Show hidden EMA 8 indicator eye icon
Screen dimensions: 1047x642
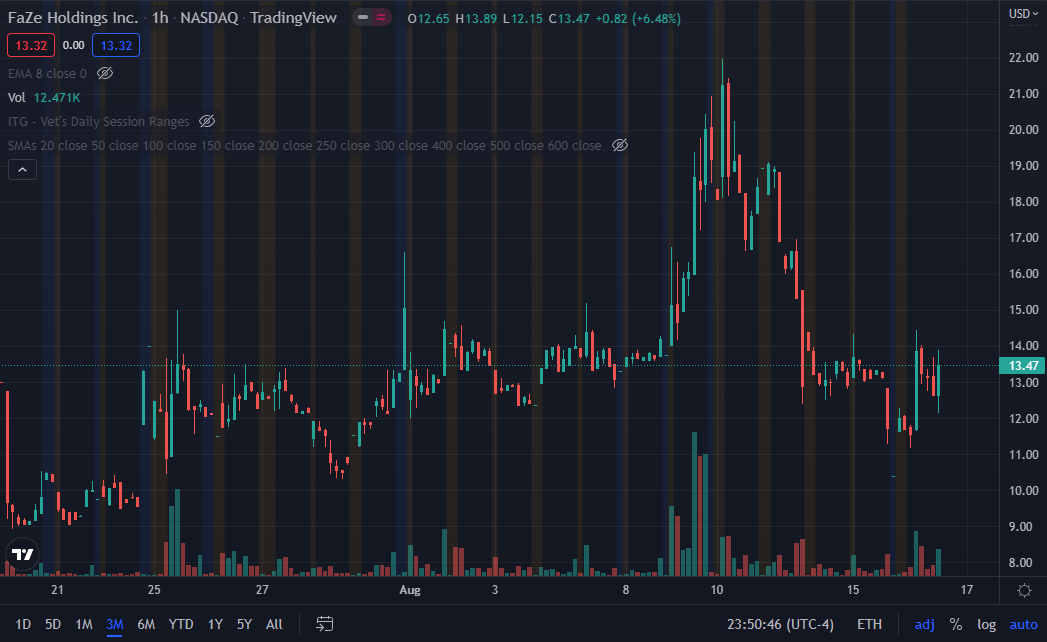coord(105,73)
